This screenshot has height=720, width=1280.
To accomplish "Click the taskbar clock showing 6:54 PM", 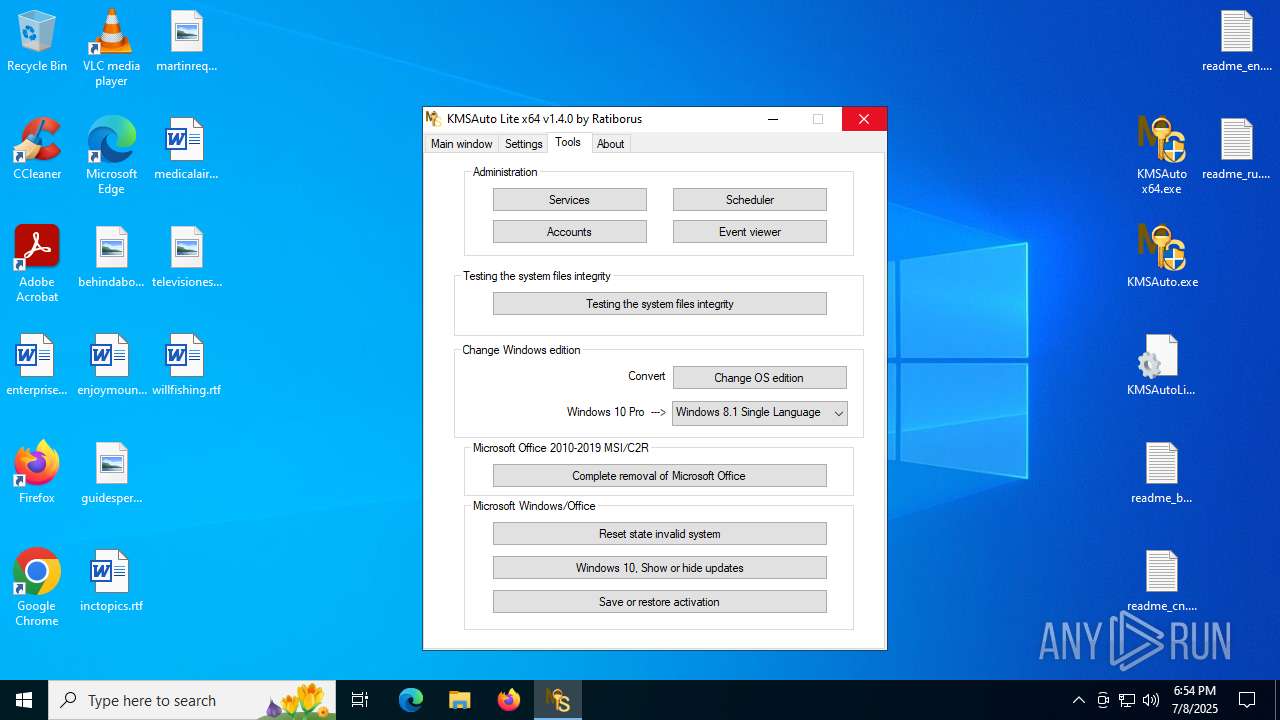I will point(1195,700).
